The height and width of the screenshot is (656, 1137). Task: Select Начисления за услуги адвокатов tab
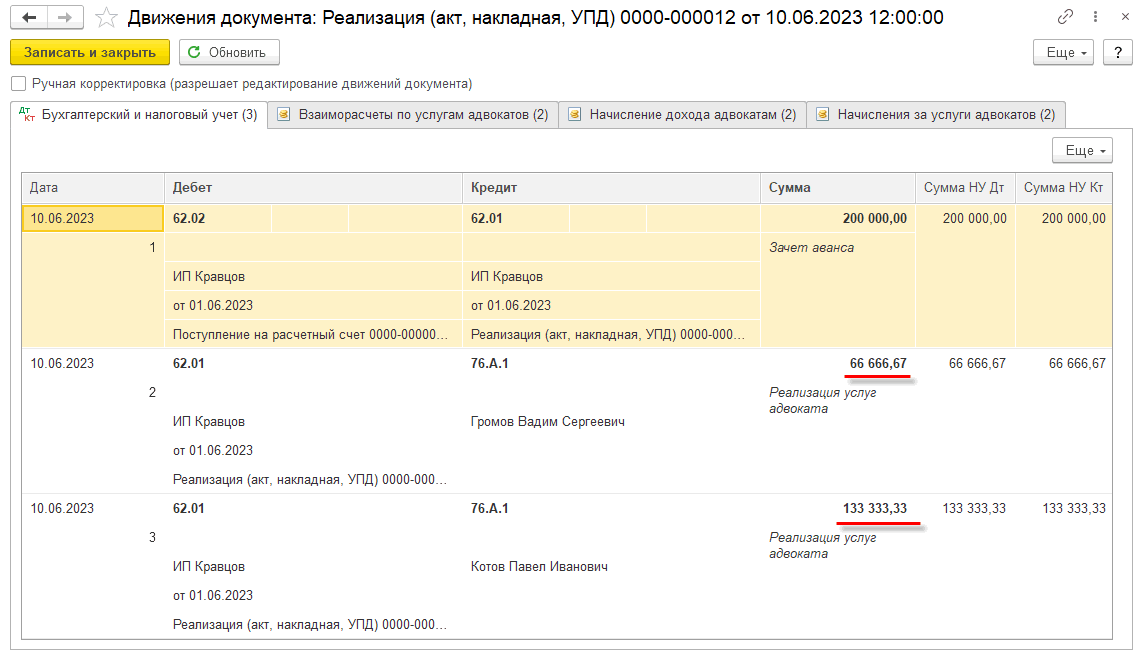click(936, 115)
